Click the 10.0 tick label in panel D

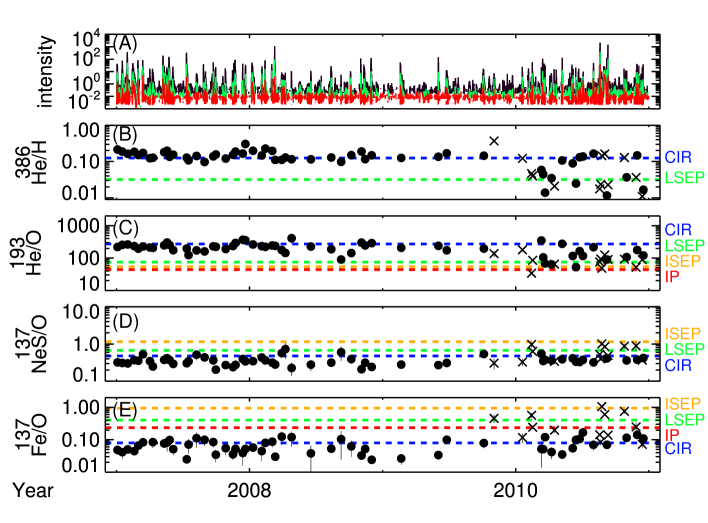pyautogui.click(x=80, y=311)
